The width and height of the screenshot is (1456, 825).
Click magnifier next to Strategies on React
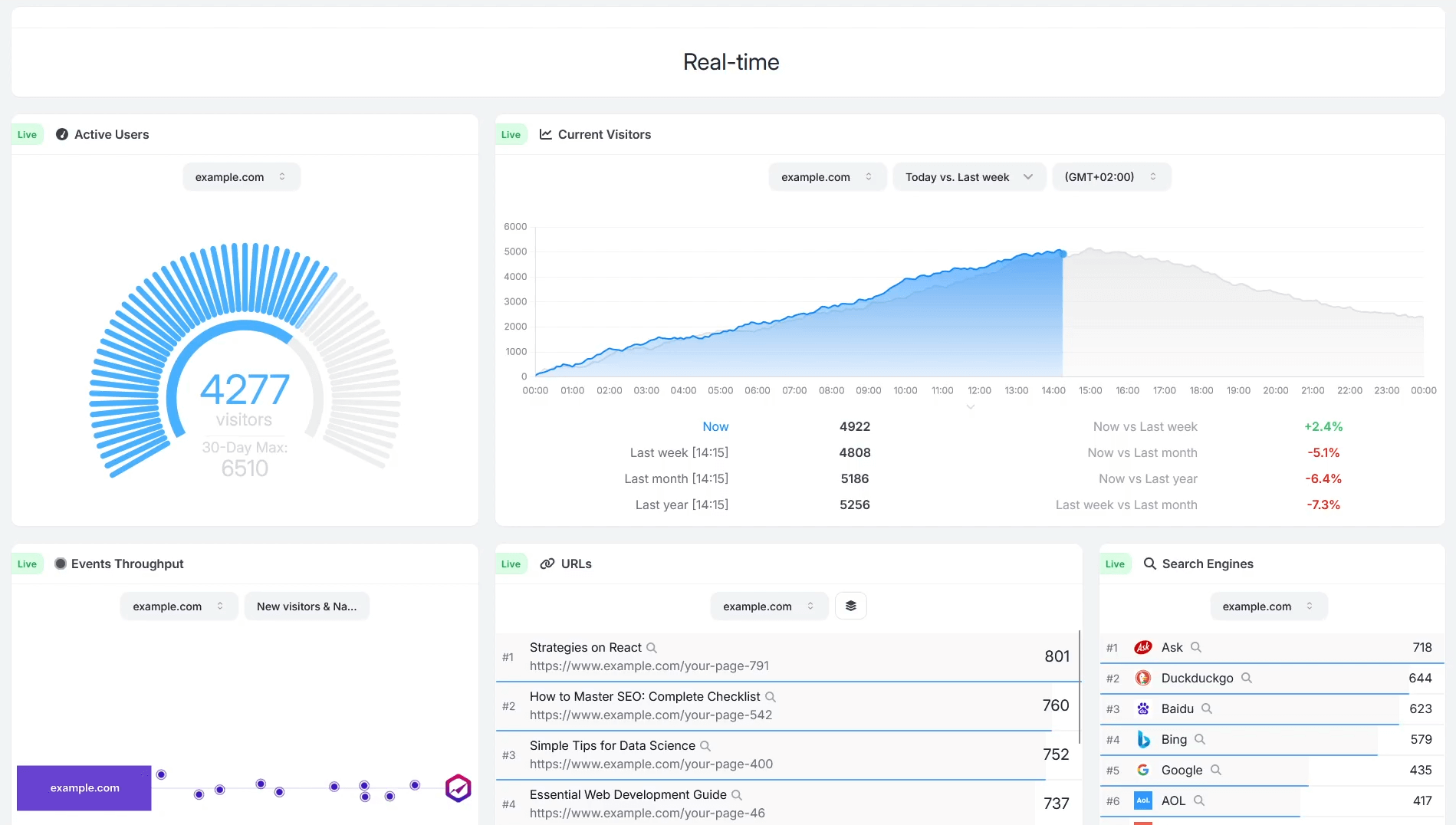tap(652, 648)
